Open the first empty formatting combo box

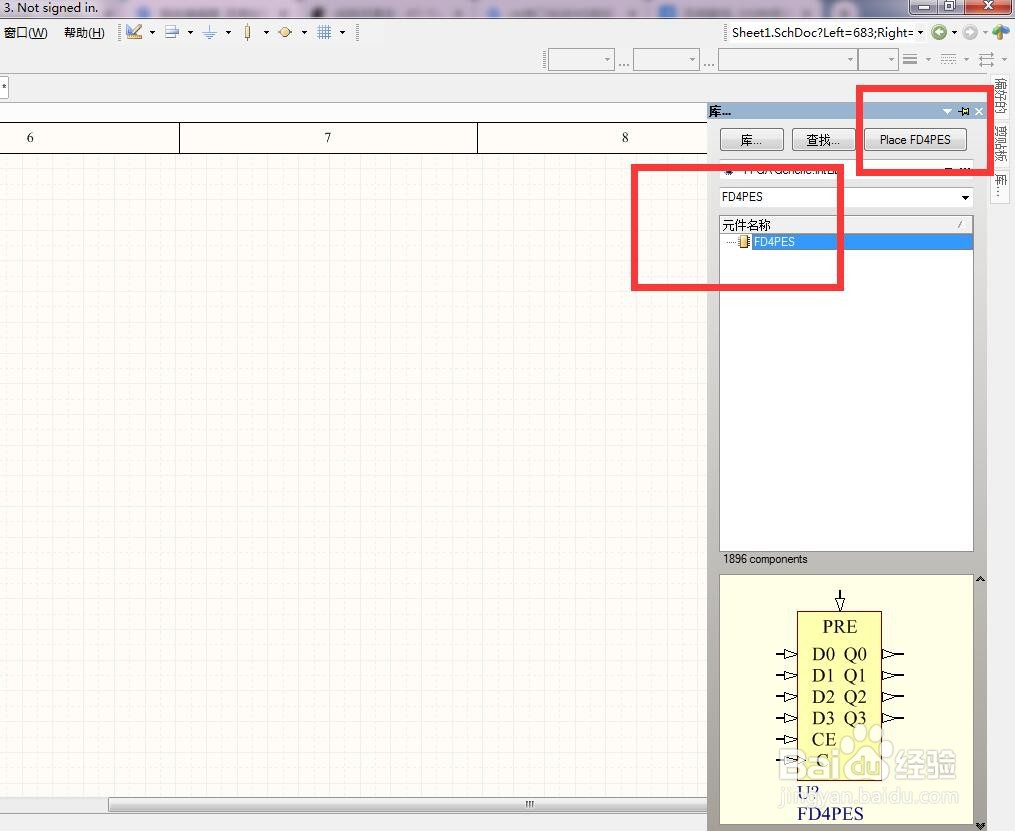point(581,60)
